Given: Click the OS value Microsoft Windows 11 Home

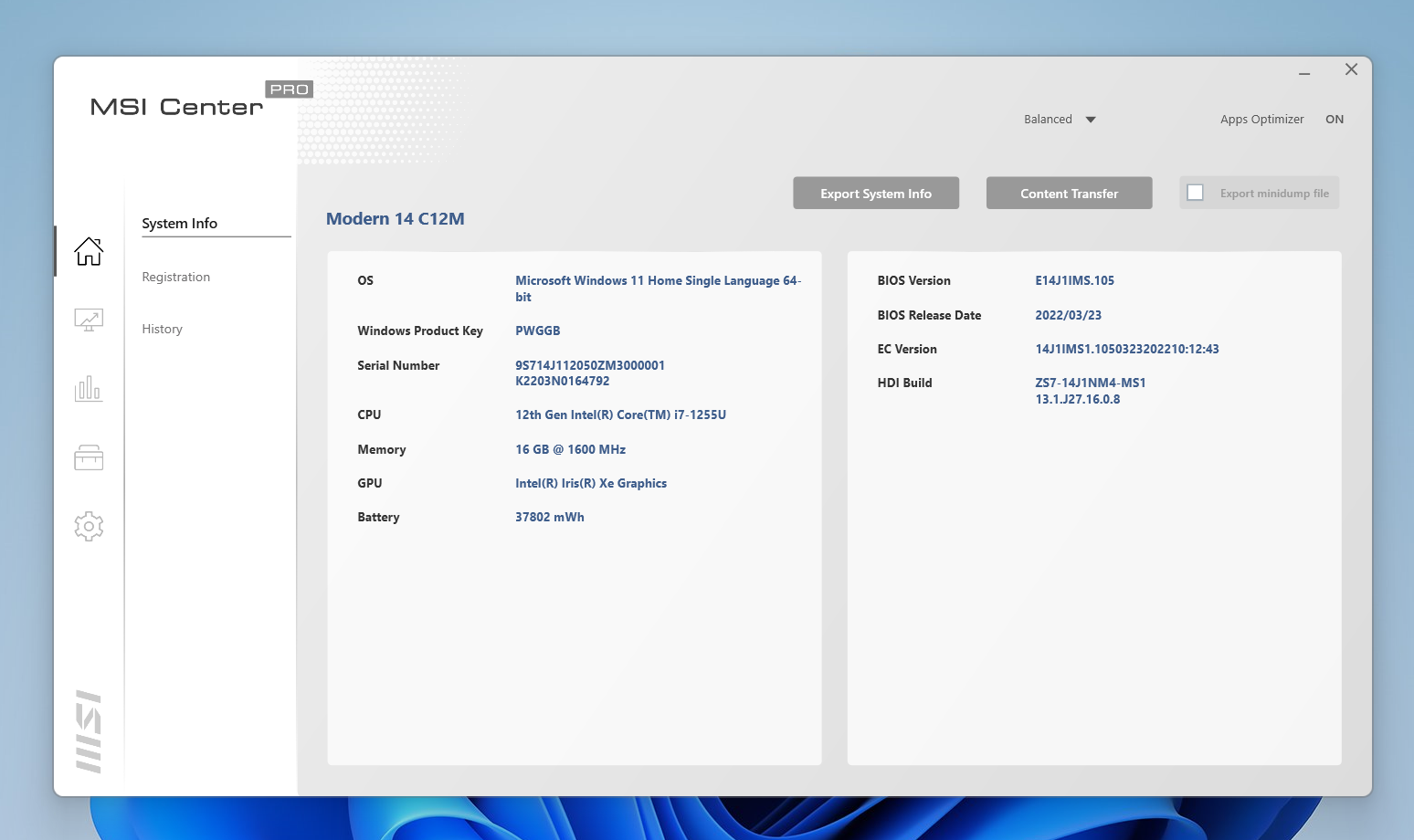Looking at the screenshot, I should coord(658,289).
